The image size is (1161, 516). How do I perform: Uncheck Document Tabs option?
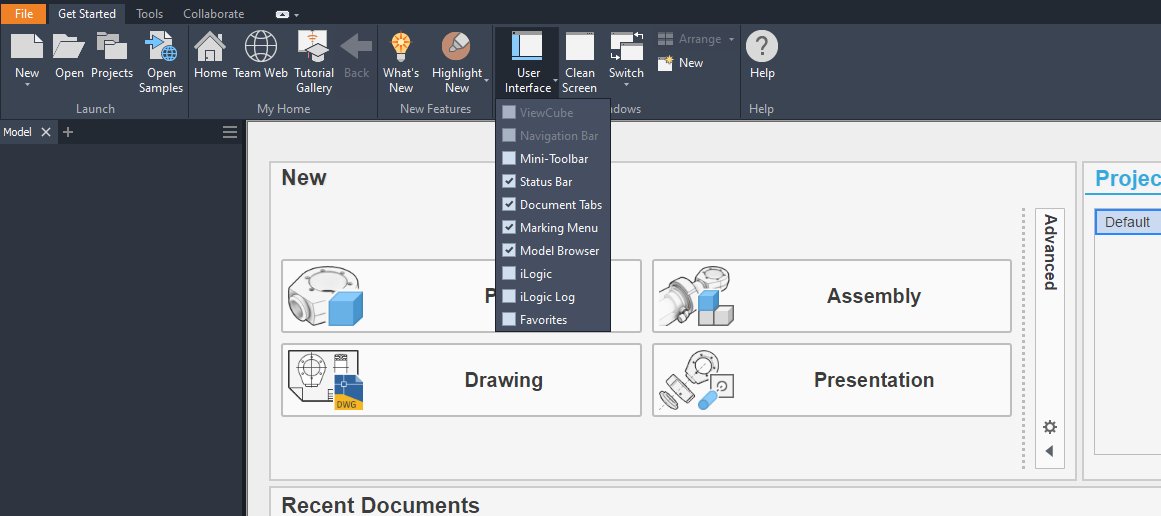coord(509,204)
